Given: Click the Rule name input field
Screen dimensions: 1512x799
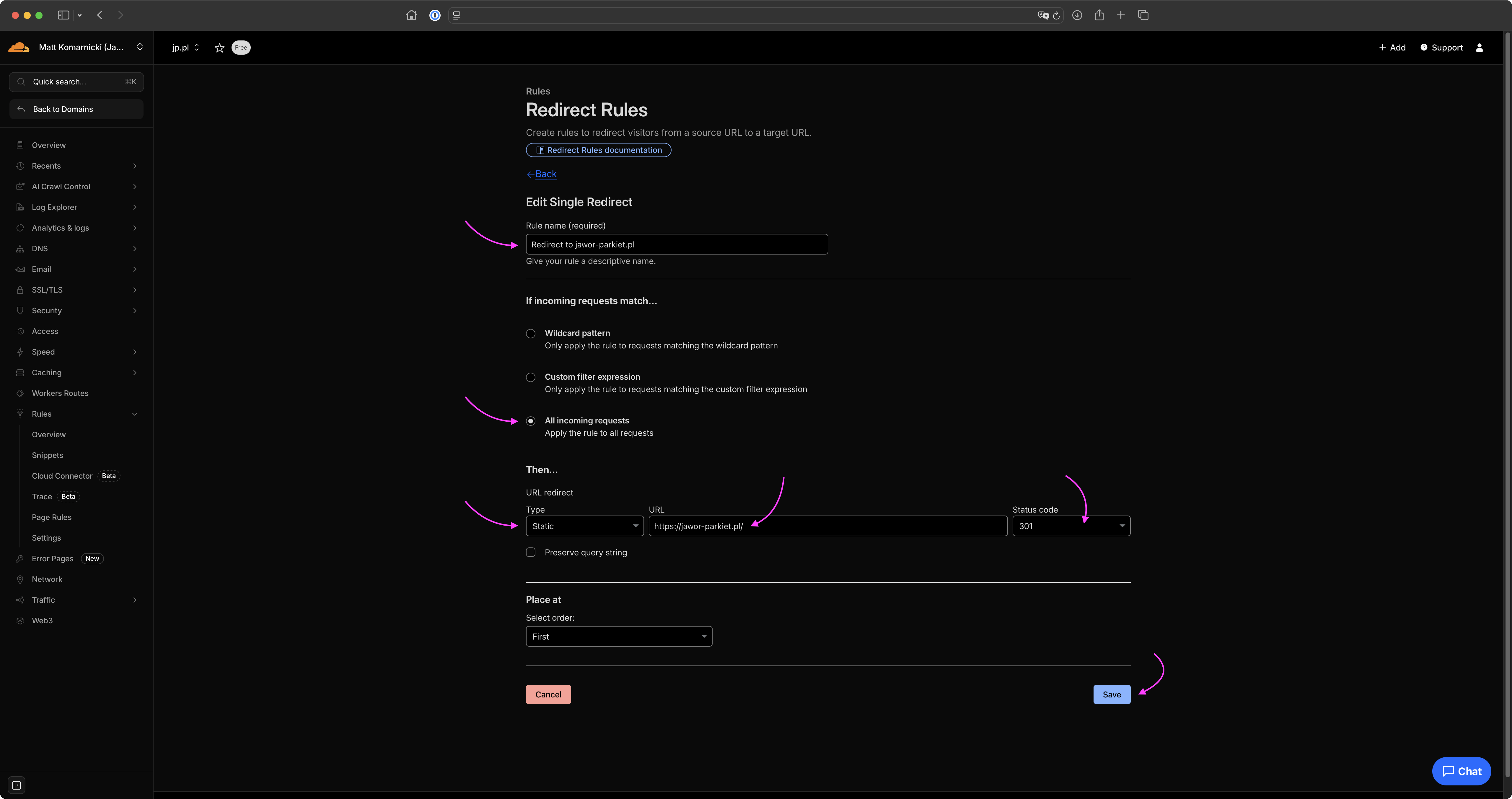Looking at the screenshot, I should [x=676, y=244].
